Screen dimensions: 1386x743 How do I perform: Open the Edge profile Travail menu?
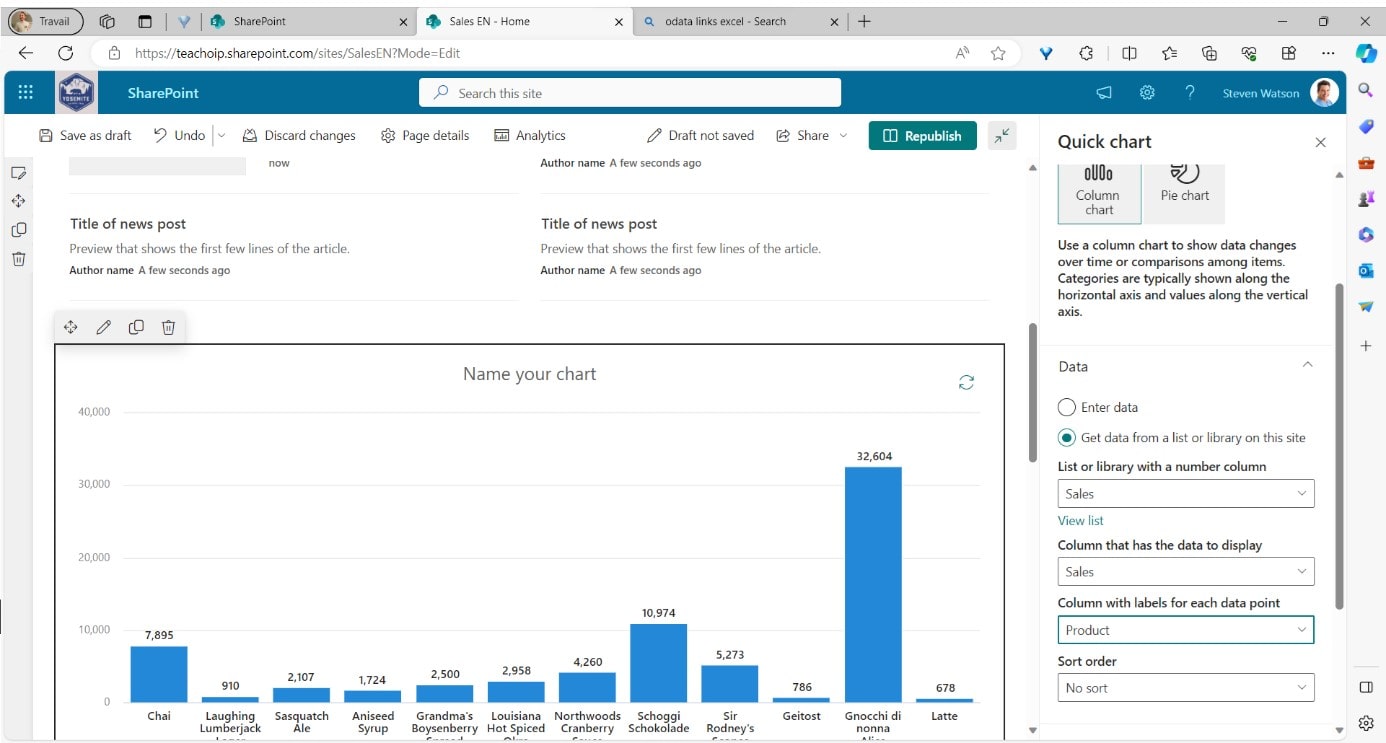click(x=45, y=21)
